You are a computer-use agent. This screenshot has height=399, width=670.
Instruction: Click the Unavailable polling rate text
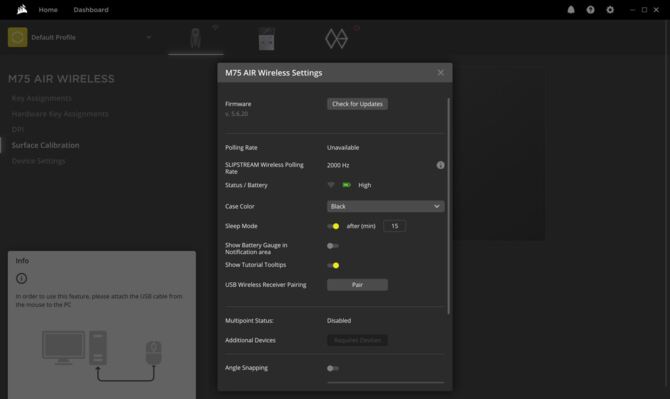tap(343, 147)
